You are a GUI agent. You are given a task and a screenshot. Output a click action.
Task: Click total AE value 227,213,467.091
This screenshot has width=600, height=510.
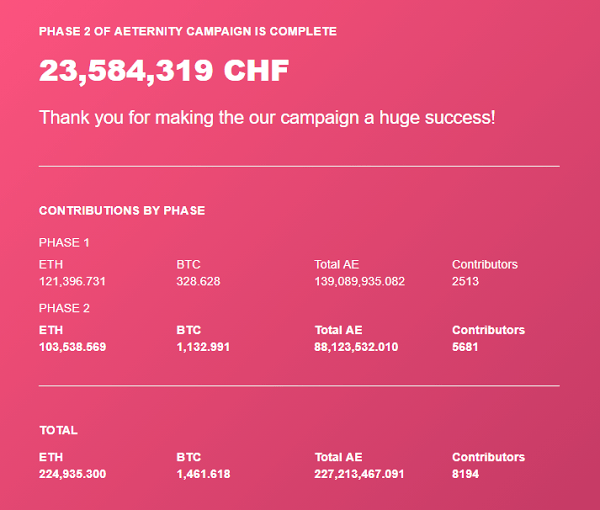tap(359, 474)
